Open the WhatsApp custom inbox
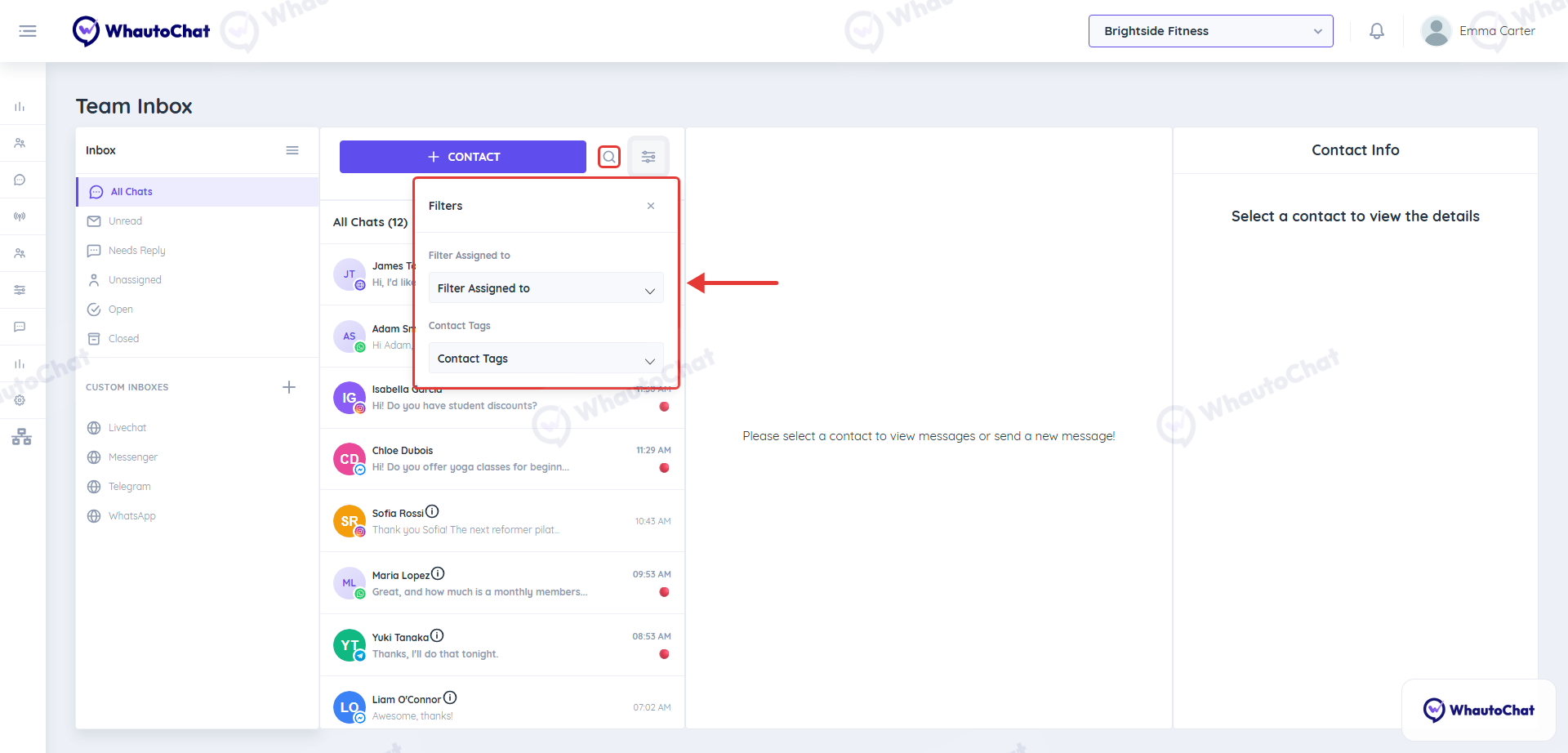The image size is (1568, 753). click(198, 516)
